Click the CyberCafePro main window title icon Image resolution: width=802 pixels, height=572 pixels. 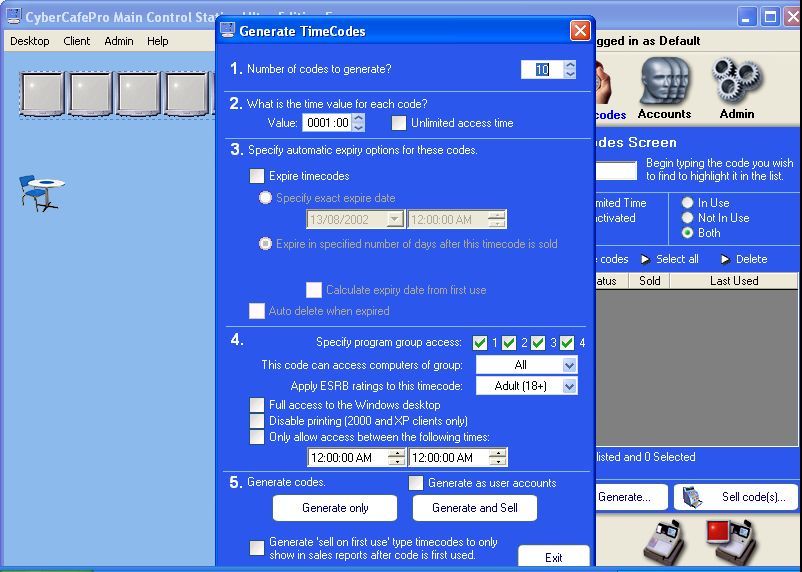pyautogui.click(x=13, y=16)
